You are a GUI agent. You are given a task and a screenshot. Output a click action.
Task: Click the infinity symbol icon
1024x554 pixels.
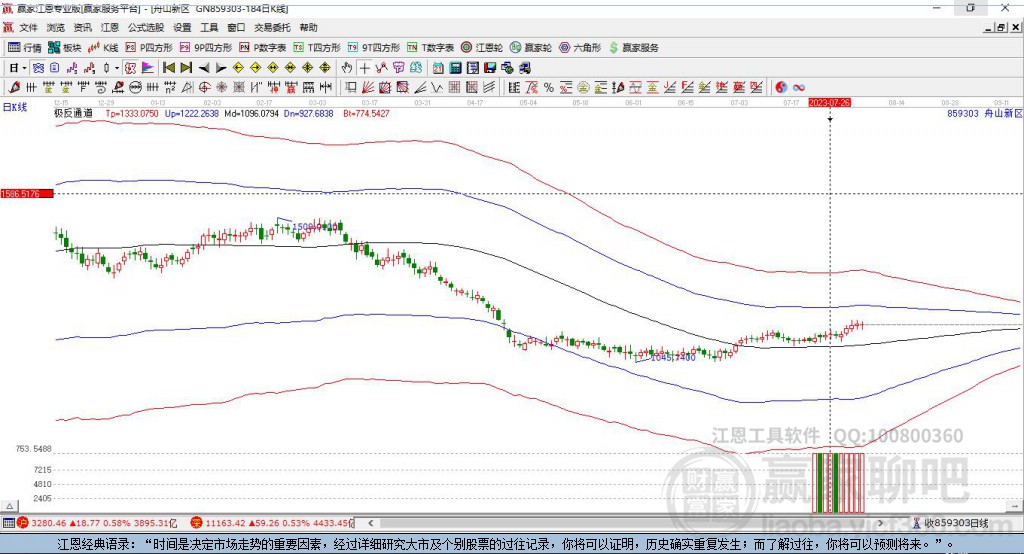click(x=799, y=88)
